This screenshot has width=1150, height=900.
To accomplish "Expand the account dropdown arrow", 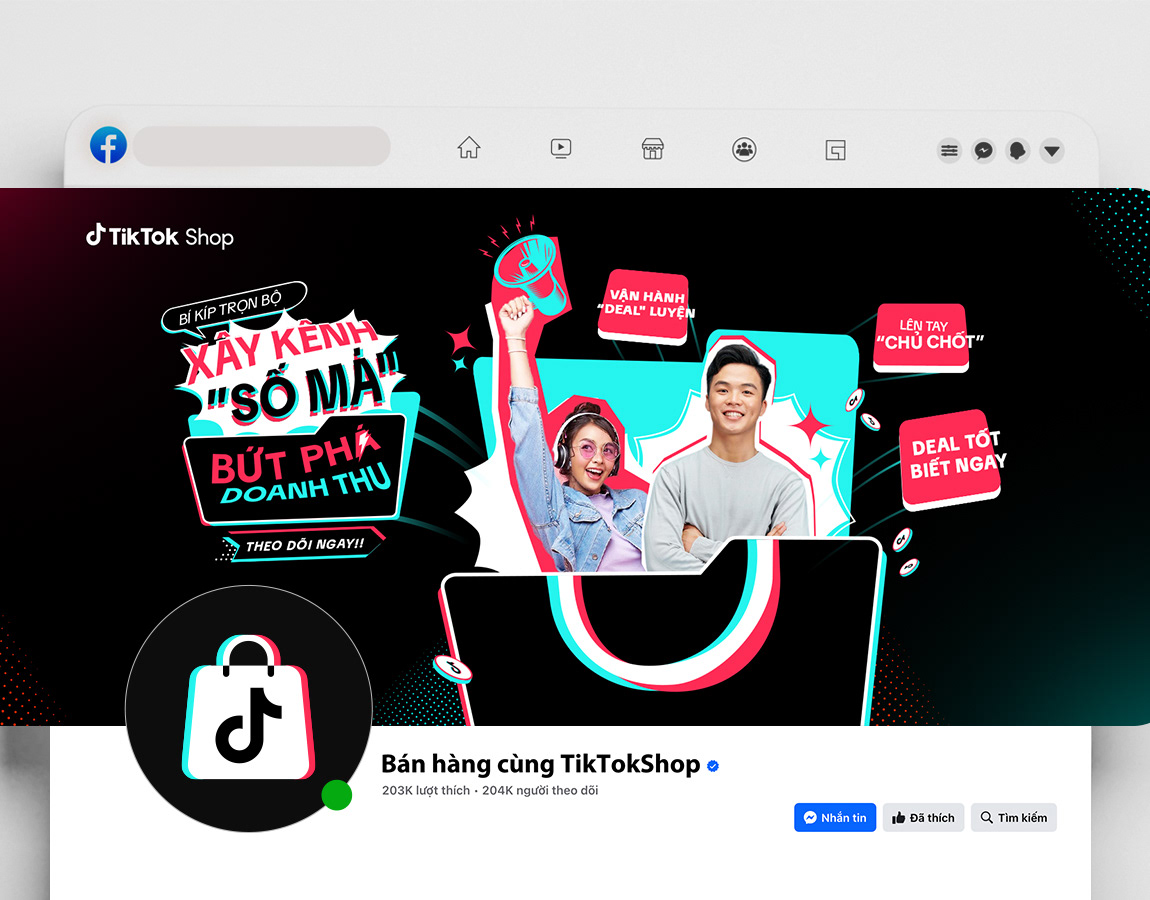I will [1052, 151].
